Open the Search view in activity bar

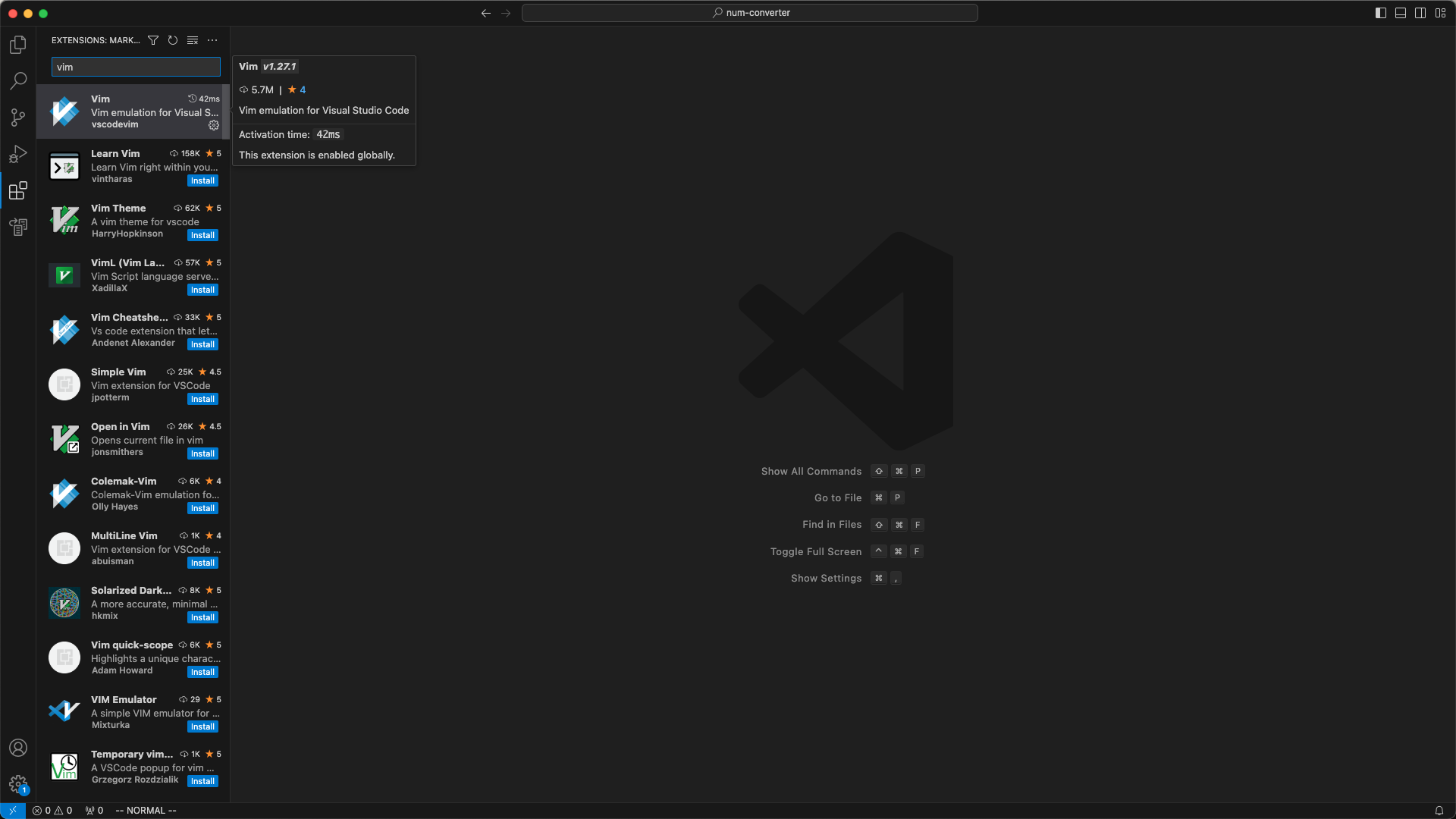click(x=18, y=80)
